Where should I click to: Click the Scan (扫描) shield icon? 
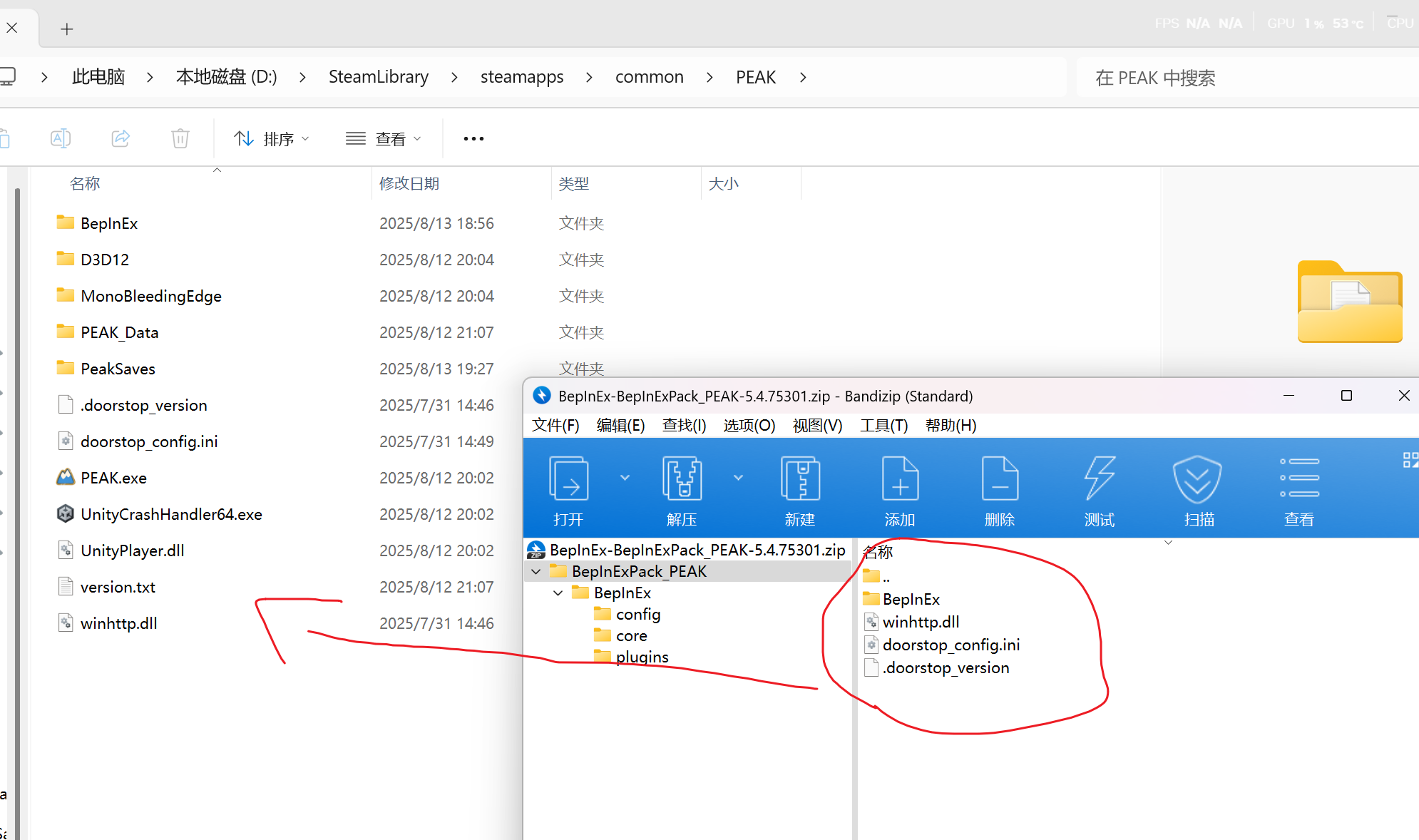tap(1197, 478)
